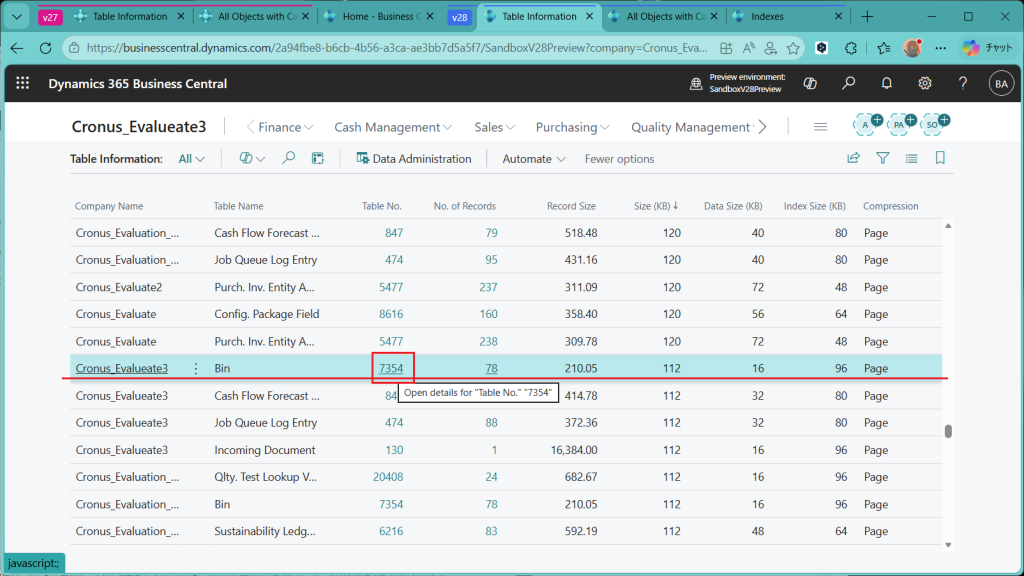
Task: Switch to the Indexes browser tab
Action: coord(782,17)
